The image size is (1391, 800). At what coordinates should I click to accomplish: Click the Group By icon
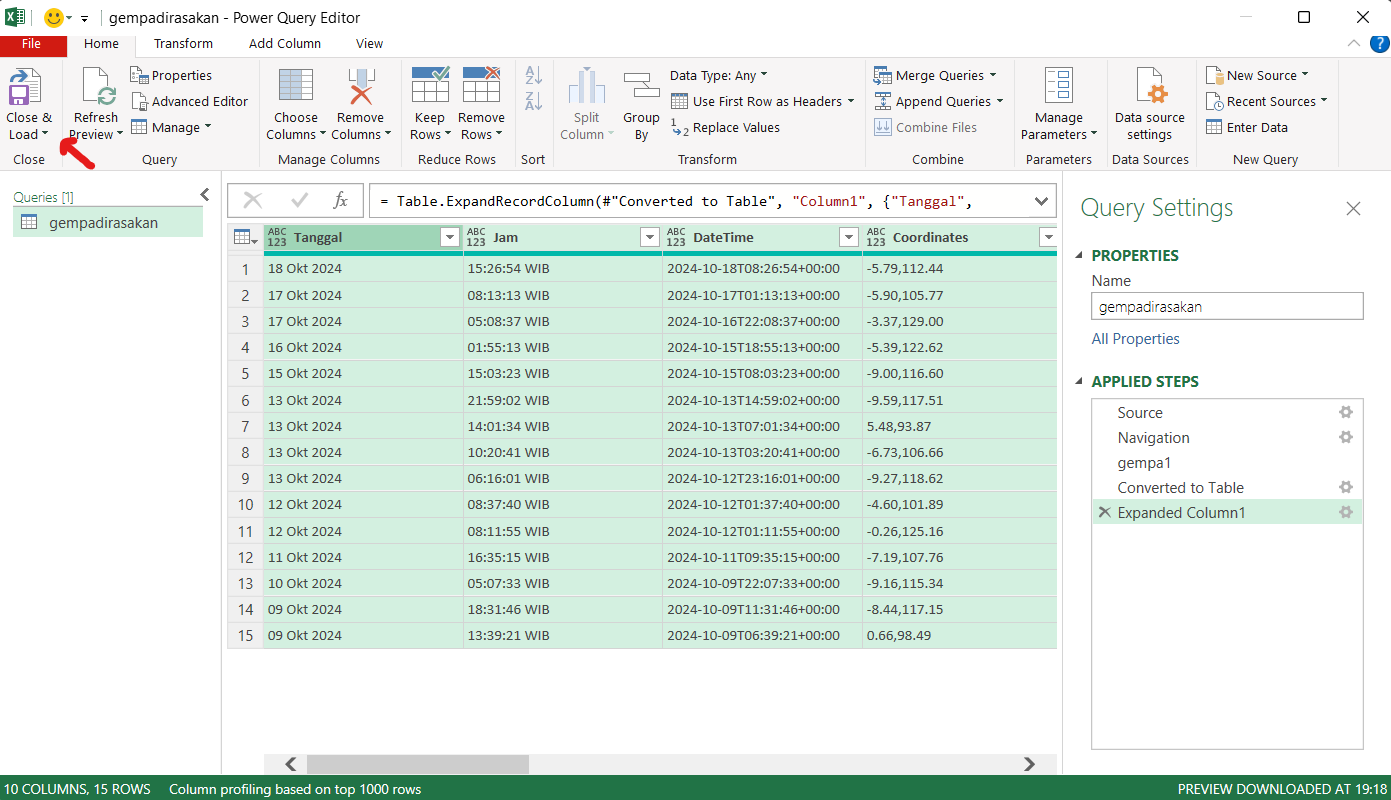641,87
